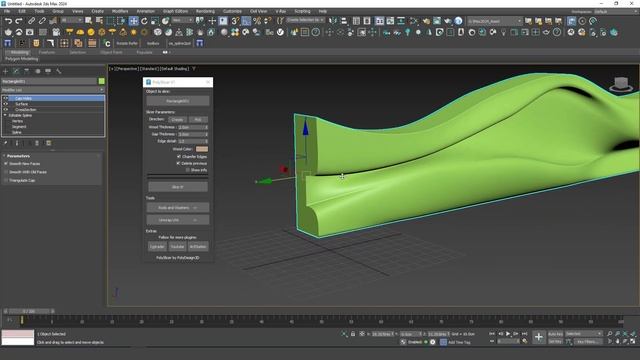
Task: Click the Set Key large plus icon
Action: (539, 337)
